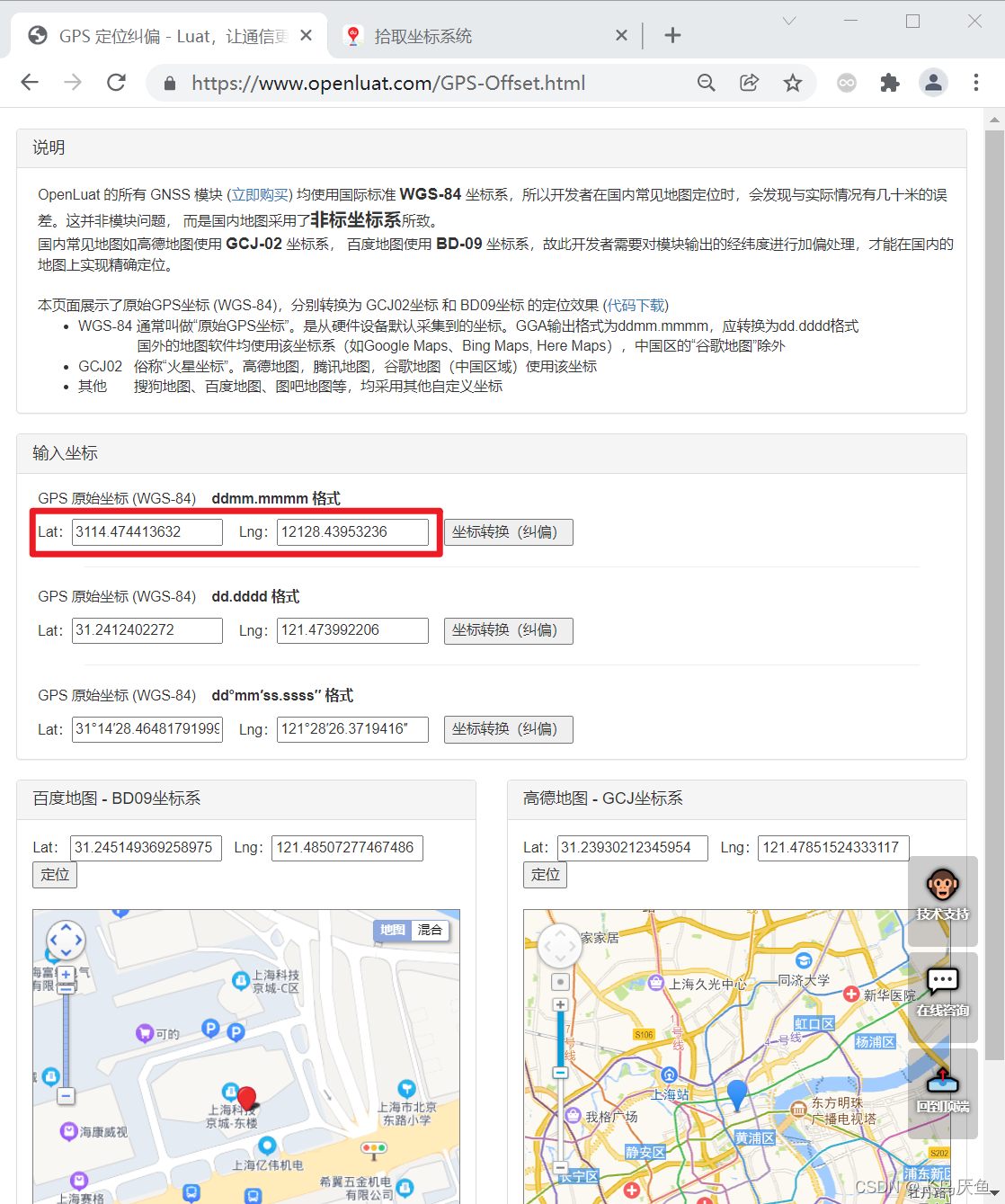Bookmark this page with the star icon
The image size is (1005, 1204).
(x=792, y=83)
